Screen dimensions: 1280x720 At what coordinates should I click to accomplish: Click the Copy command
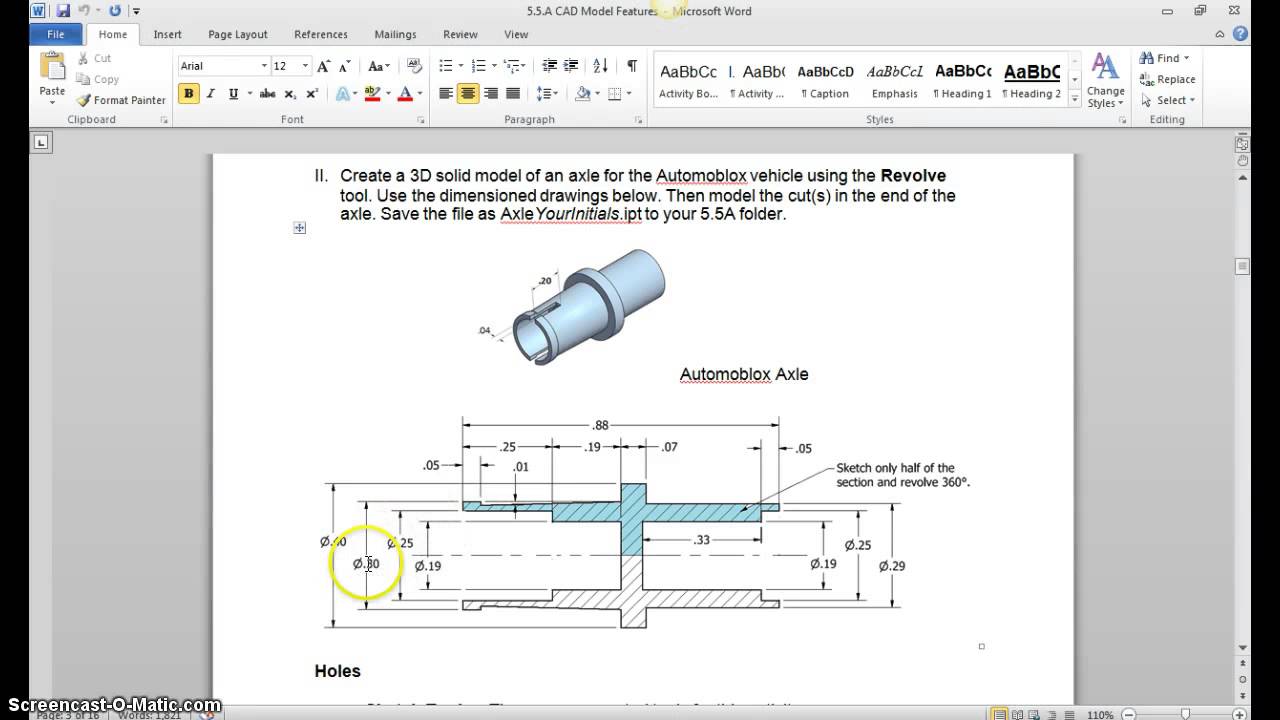[97, 79]
